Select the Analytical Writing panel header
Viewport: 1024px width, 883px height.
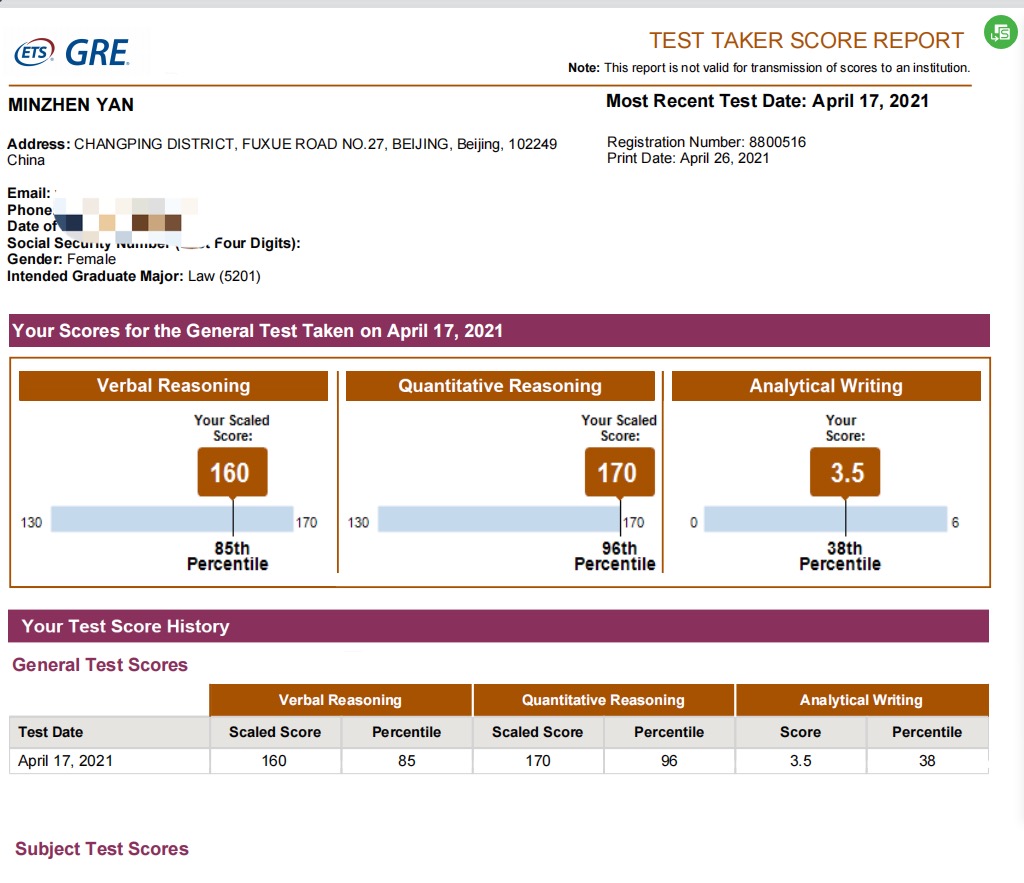coord(826,386)
